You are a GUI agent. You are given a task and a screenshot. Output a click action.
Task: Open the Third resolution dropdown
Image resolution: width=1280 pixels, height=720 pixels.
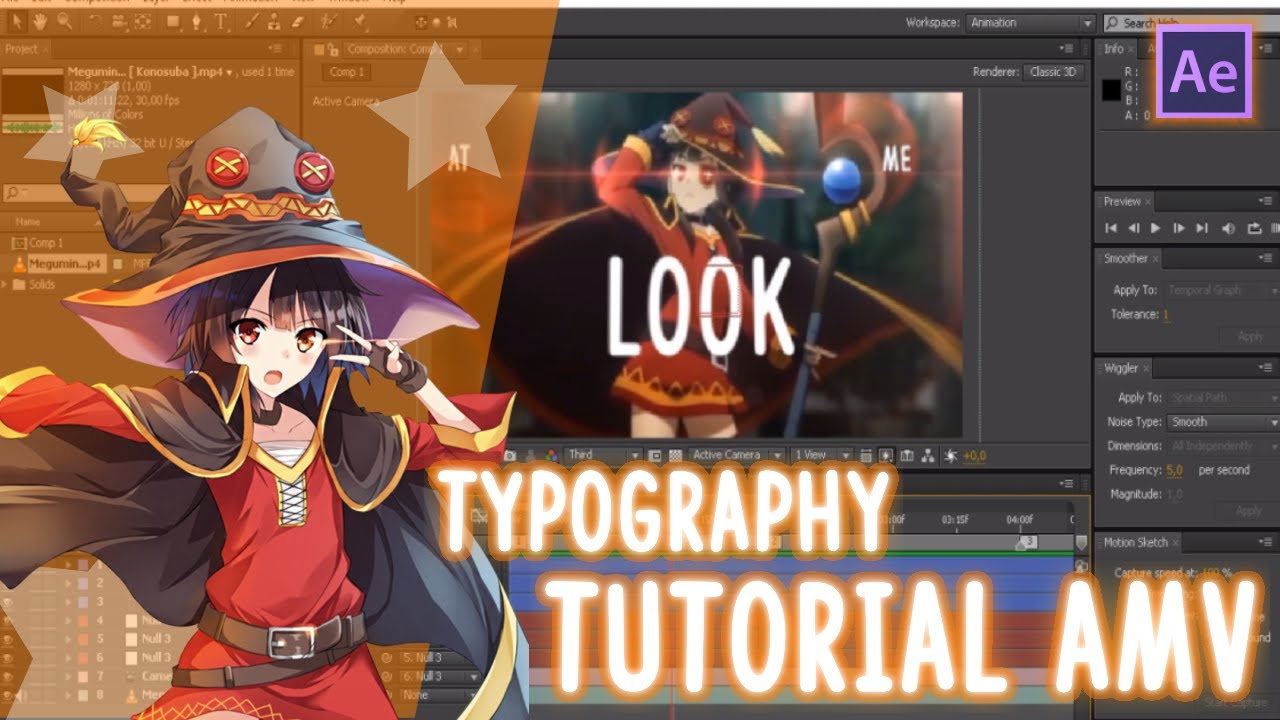click(x=604, y=455)
